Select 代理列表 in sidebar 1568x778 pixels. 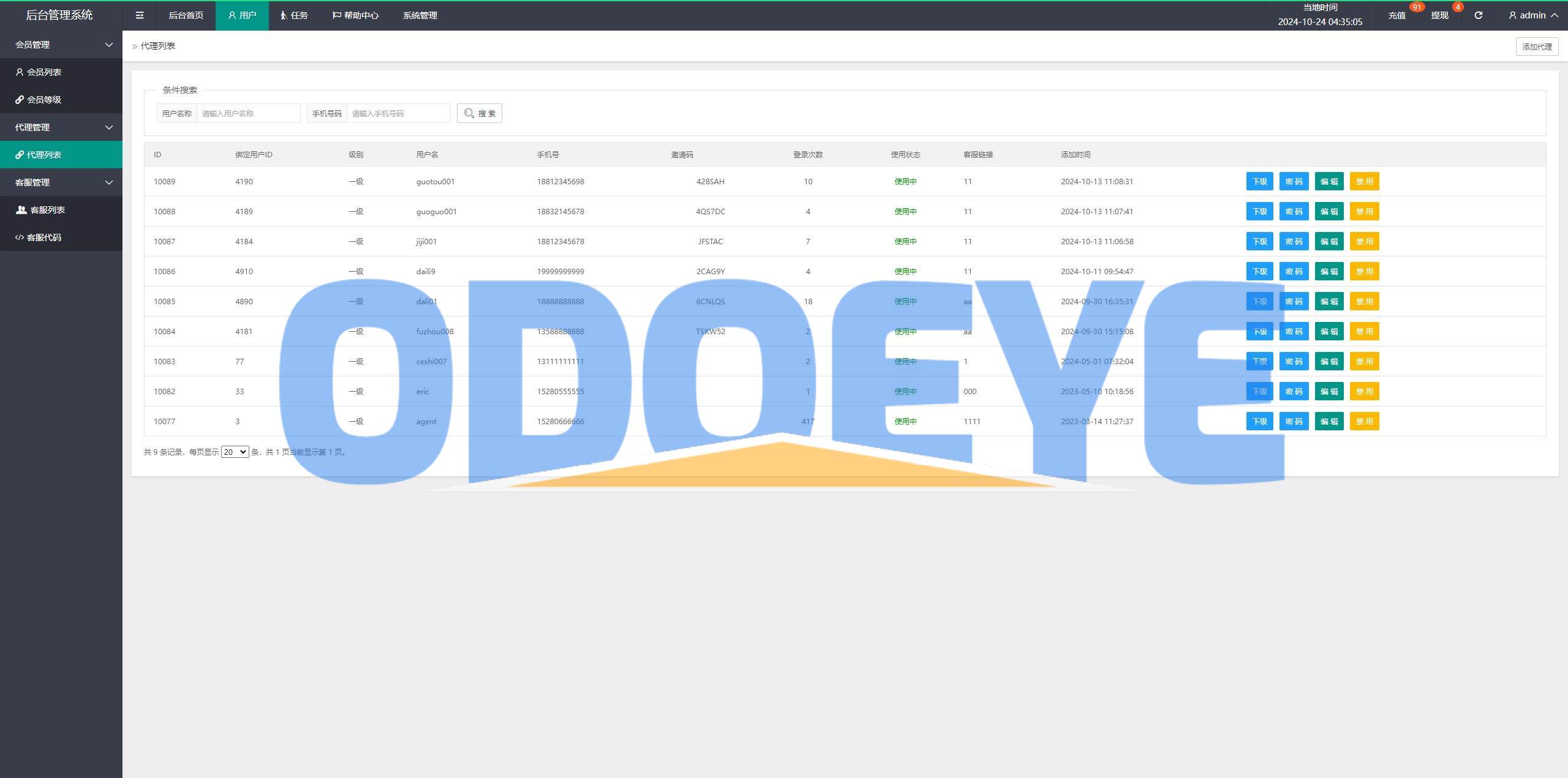[x=61, y=155]
